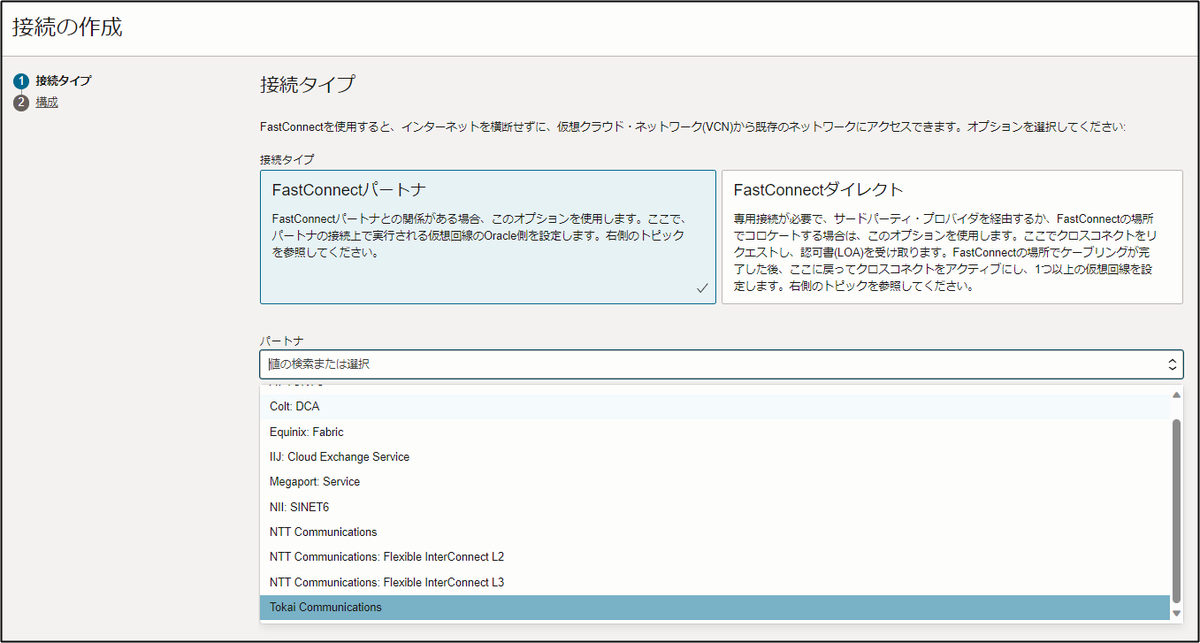Pick plain NTT Communications option

point(714,532)
